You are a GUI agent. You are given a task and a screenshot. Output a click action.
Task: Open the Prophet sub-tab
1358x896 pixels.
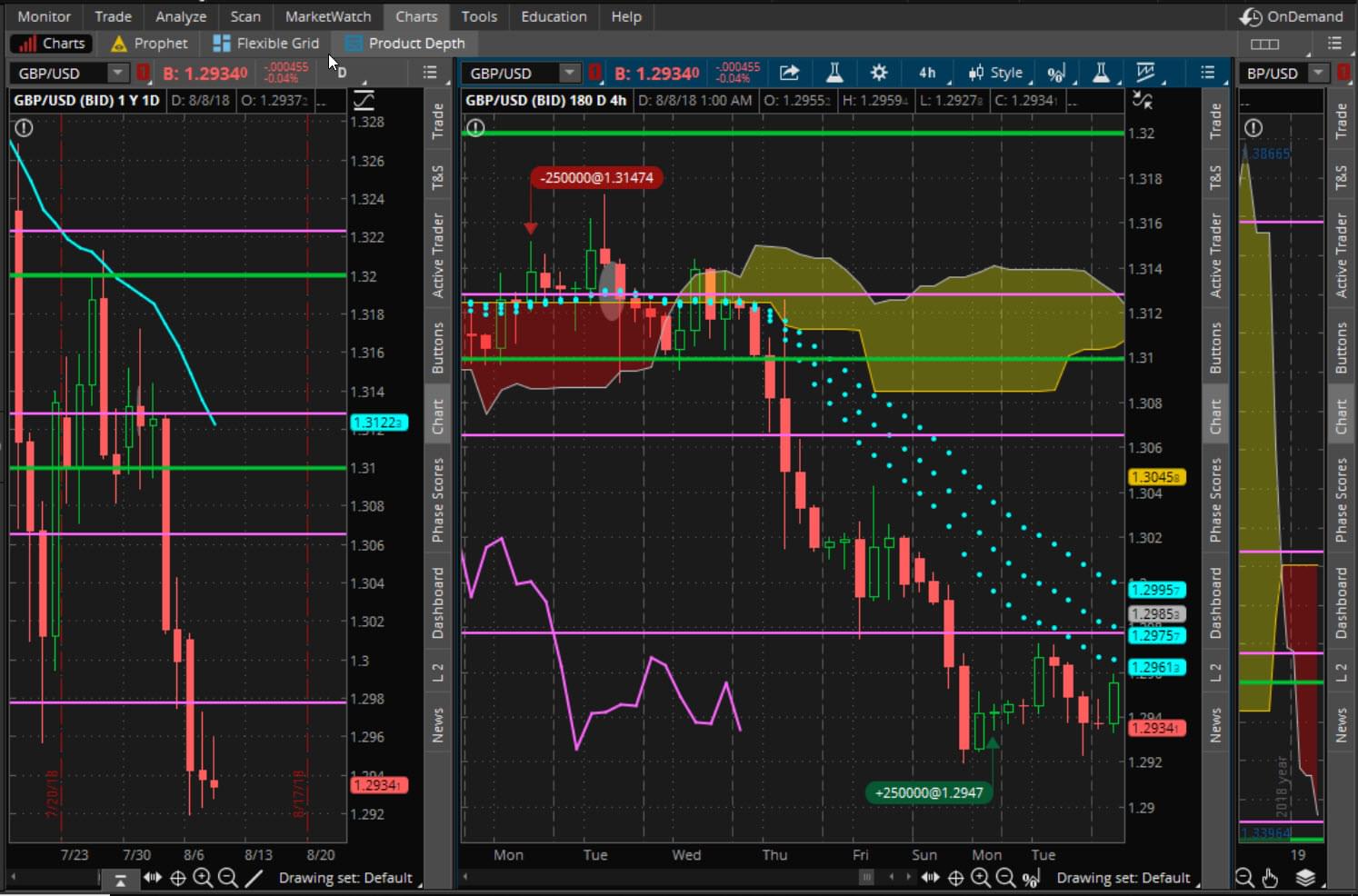point(149,43)
